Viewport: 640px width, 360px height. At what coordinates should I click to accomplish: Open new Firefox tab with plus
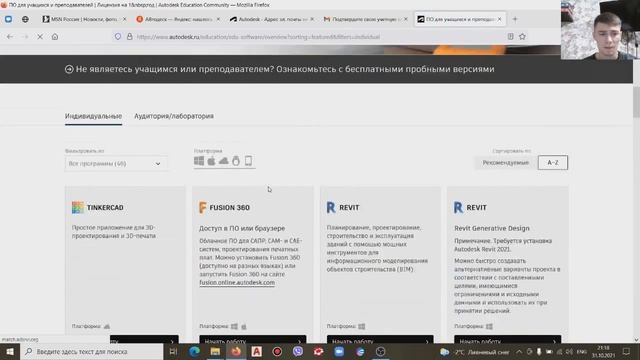[515, 19]
